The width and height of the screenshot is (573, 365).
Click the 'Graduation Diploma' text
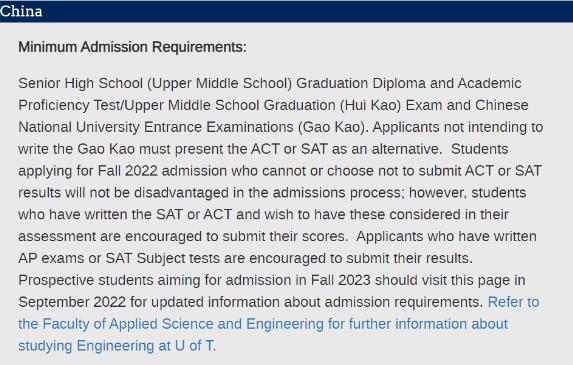tap(361, 83)
